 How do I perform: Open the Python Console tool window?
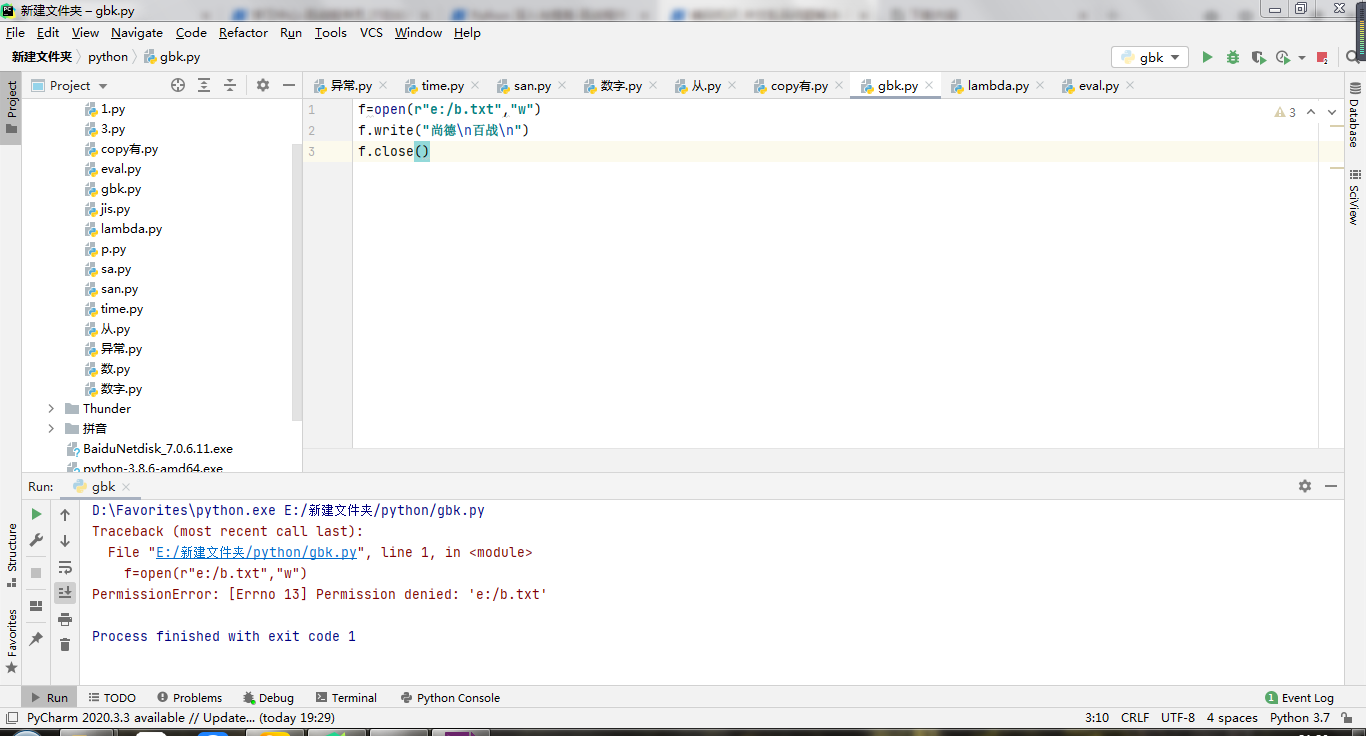click(450, 698)
